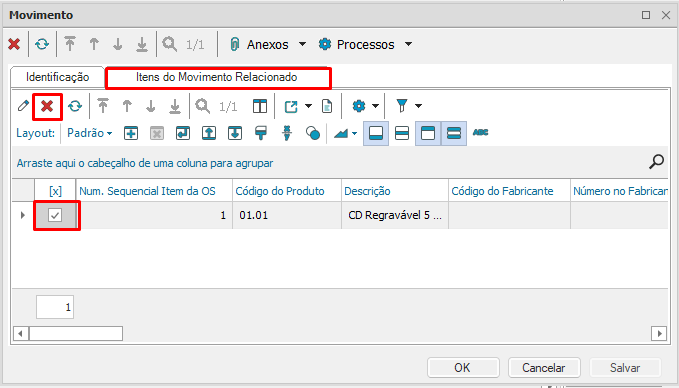Viewport: 679px width, 388px height.
Task: Toggle the top header panel view button
Action: pos(428,133)
